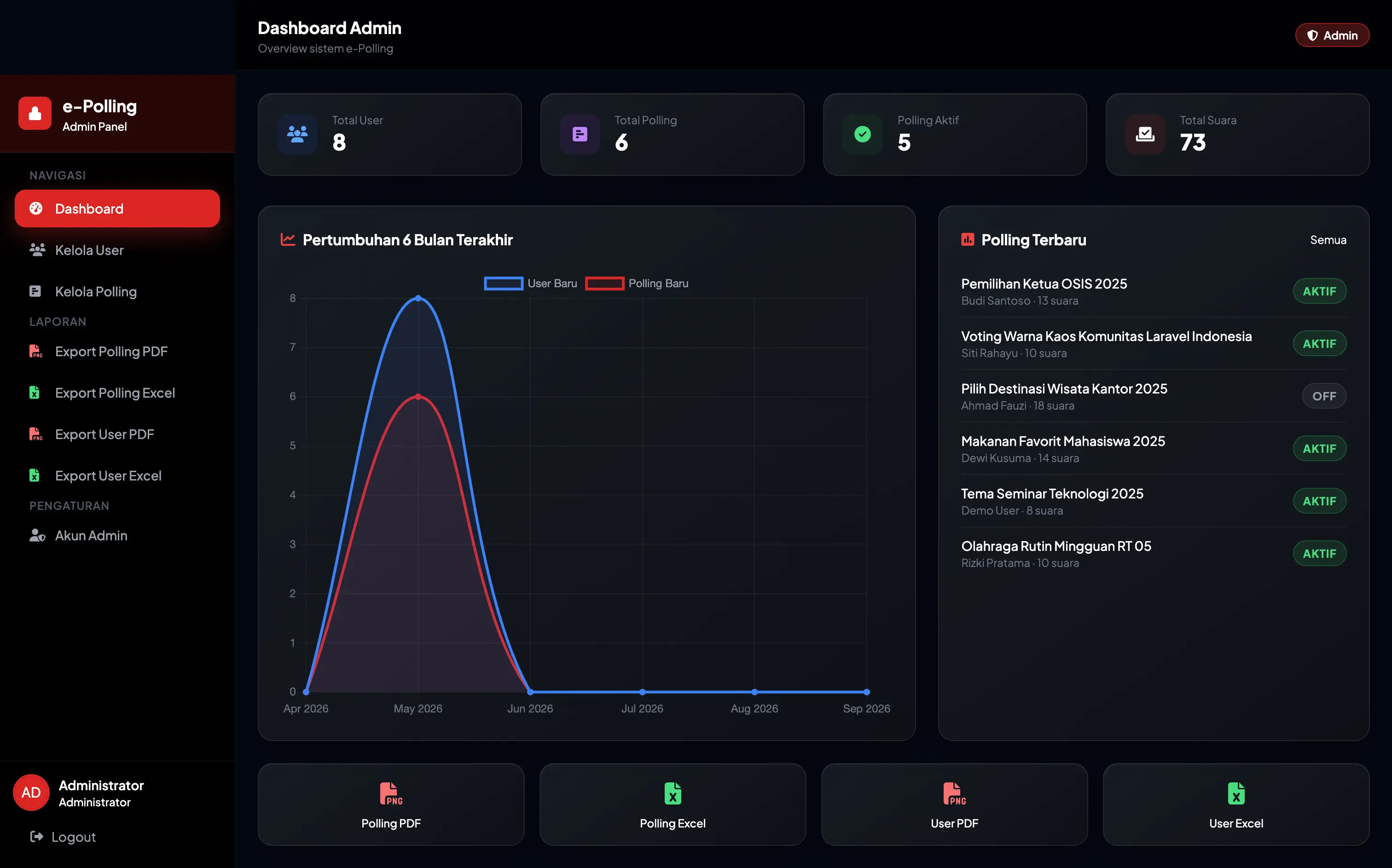Viewport: 1392px width, 868px height.
Task: Click the Polling Aktif green check icon
Action: [862, 134]
